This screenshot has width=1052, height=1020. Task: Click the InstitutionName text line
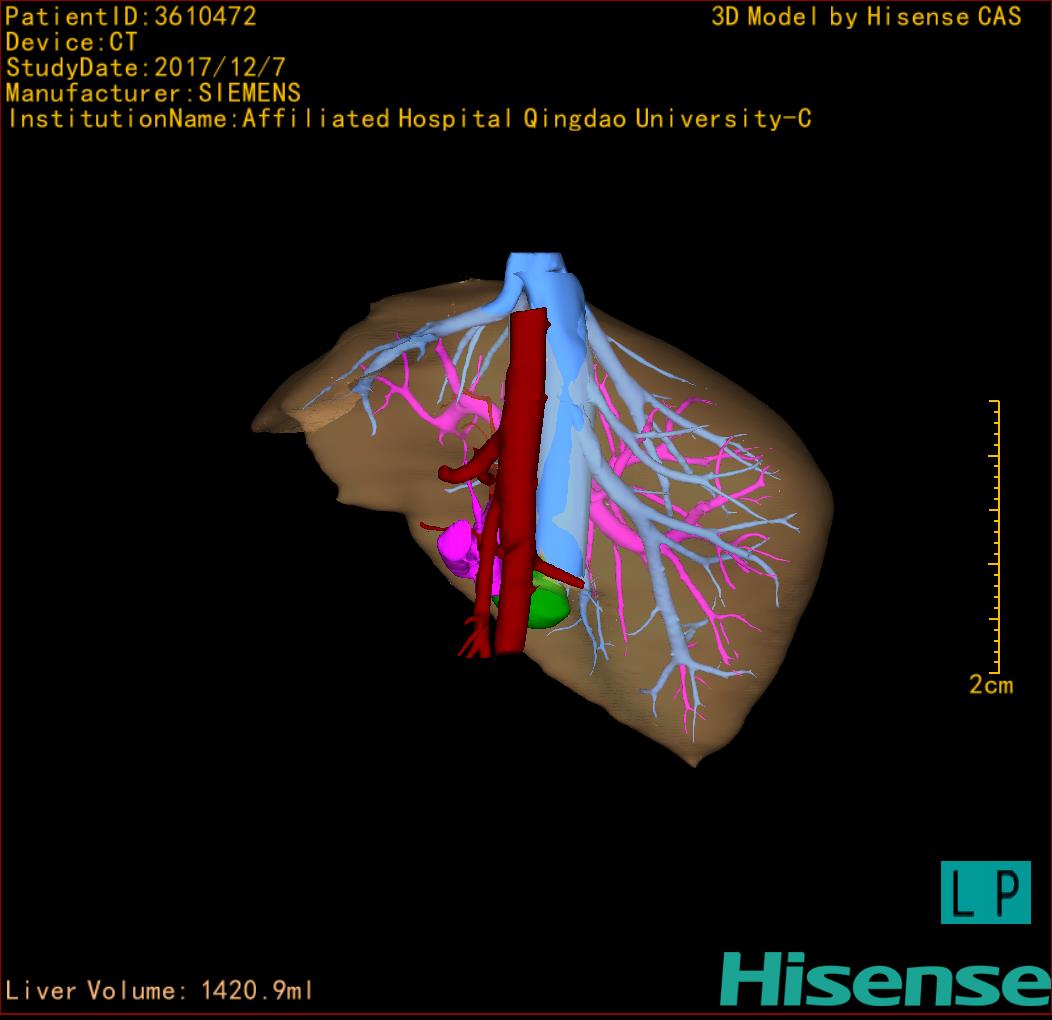pyautogui.click(x=408, y=119)
